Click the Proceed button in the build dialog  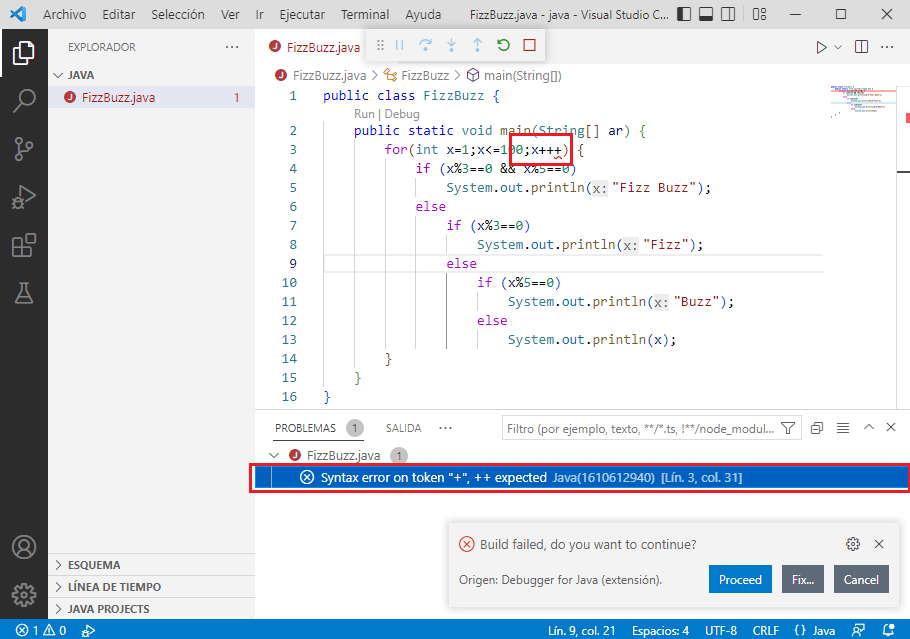(740, 579)
